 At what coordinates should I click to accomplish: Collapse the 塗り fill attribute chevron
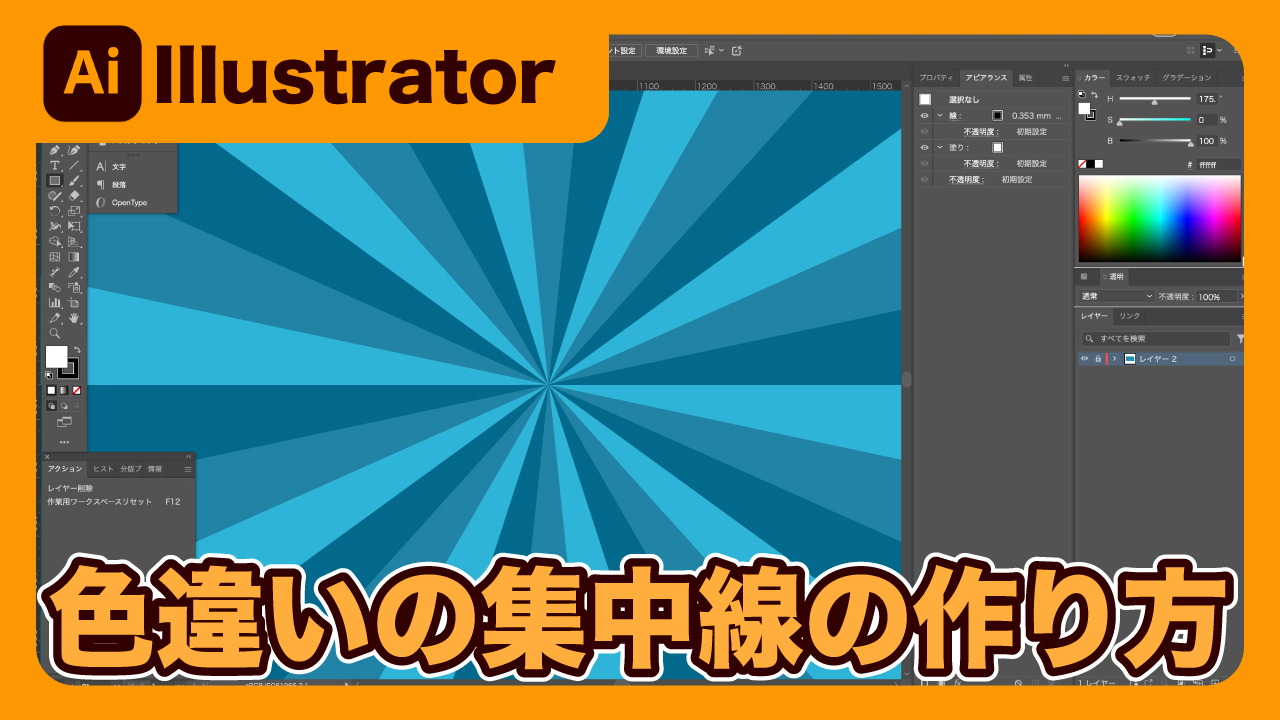[940, 147]
